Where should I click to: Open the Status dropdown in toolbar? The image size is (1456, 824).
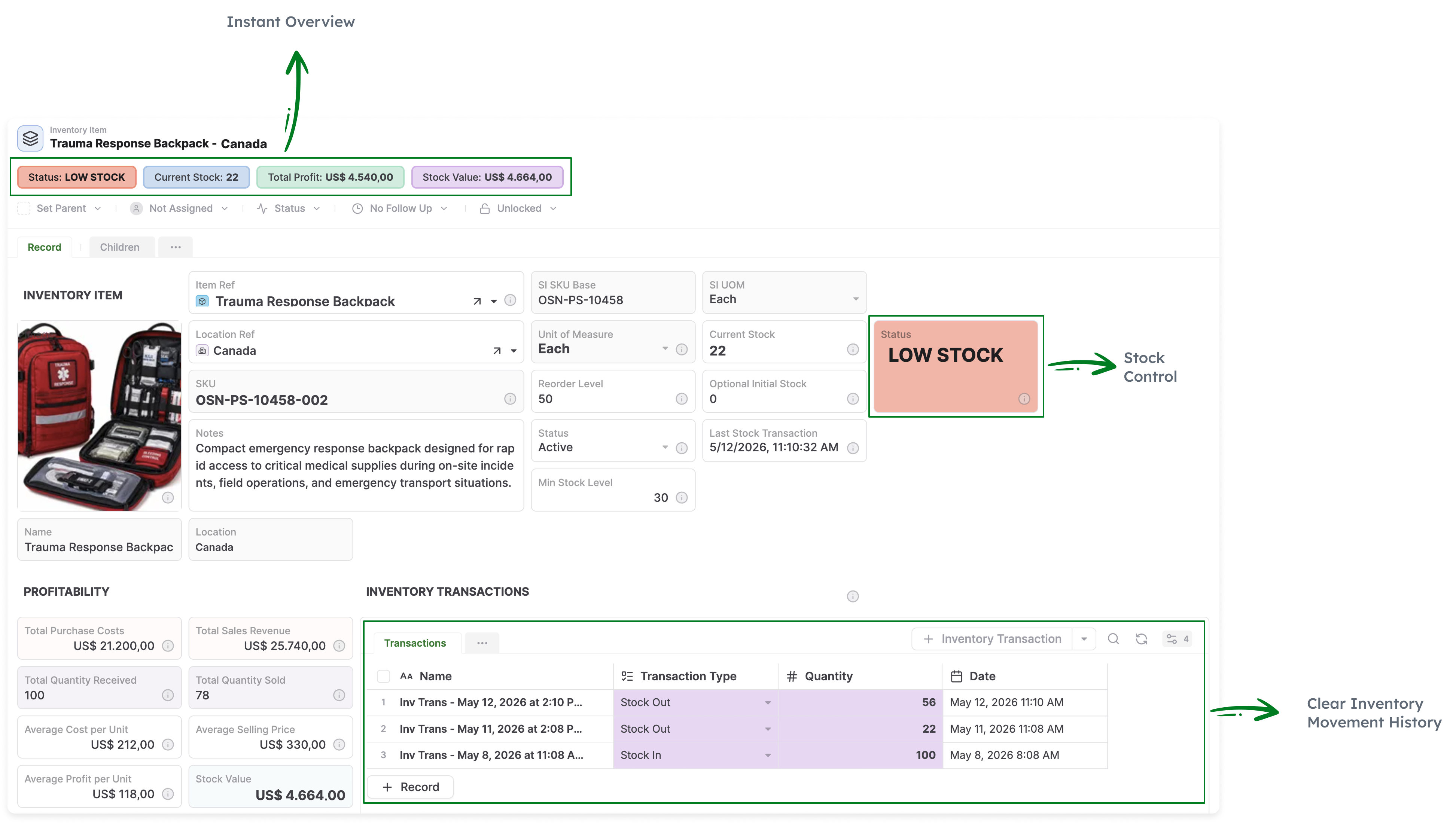tap(289, 209)
